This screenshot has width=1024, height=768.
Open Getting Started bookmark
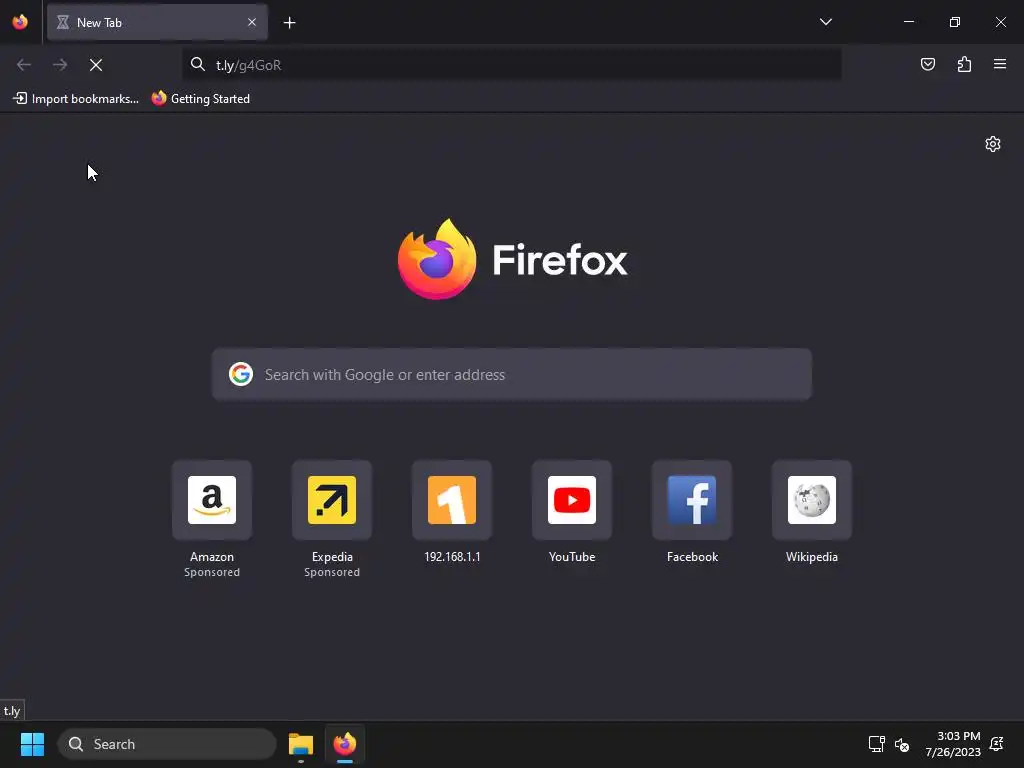200,99
